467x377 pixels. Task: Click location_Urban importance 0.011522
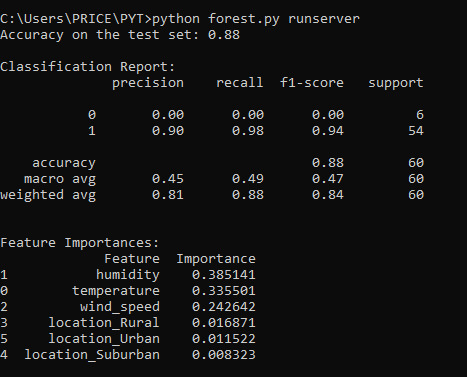click(224, 339)
